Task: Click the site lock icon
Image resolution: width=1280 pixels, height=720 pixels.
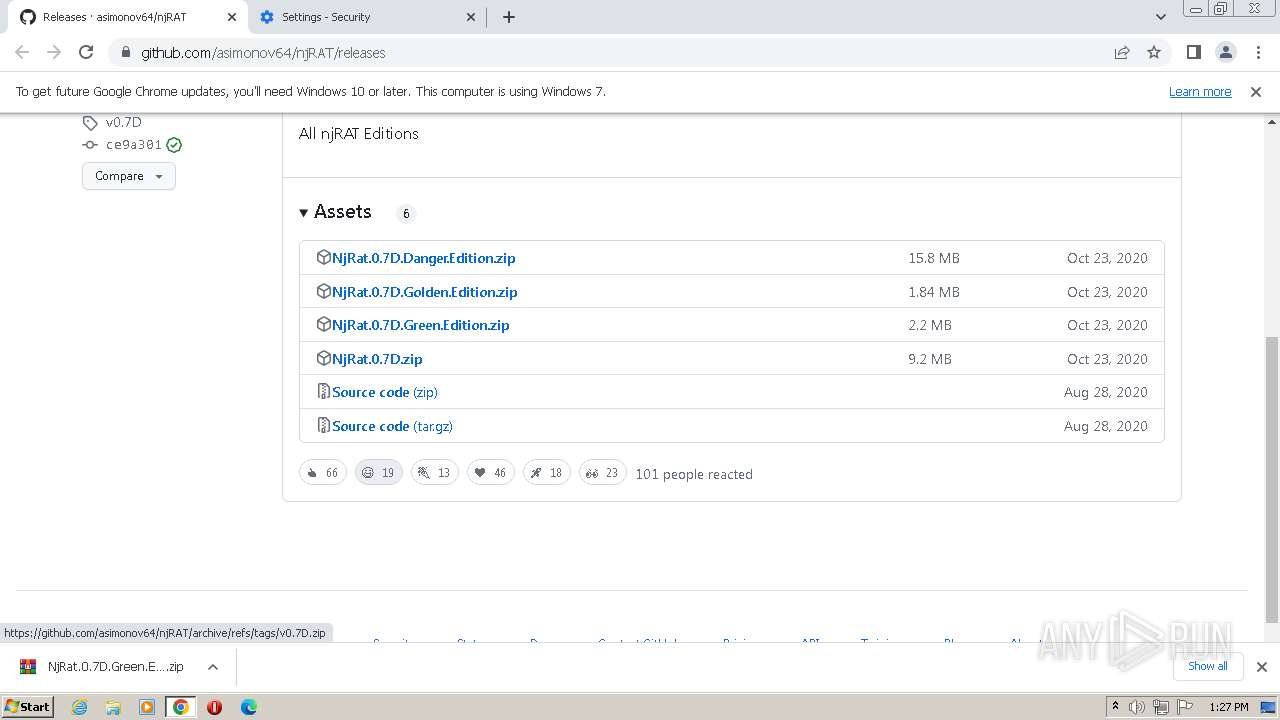Action: coord(125,52)
